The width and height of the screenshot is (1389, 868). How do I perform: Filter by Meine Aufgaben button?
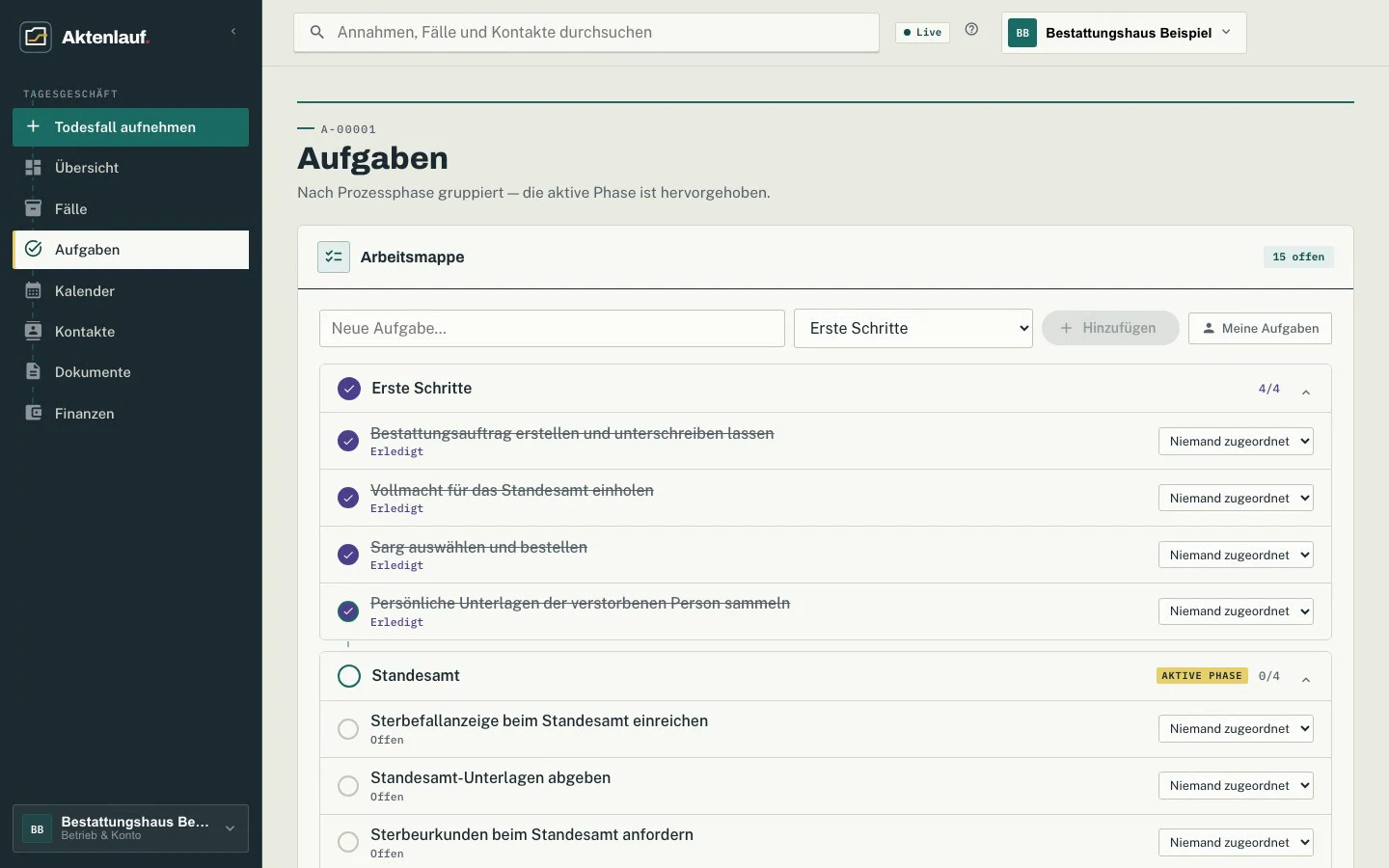tap(1260, 328)
